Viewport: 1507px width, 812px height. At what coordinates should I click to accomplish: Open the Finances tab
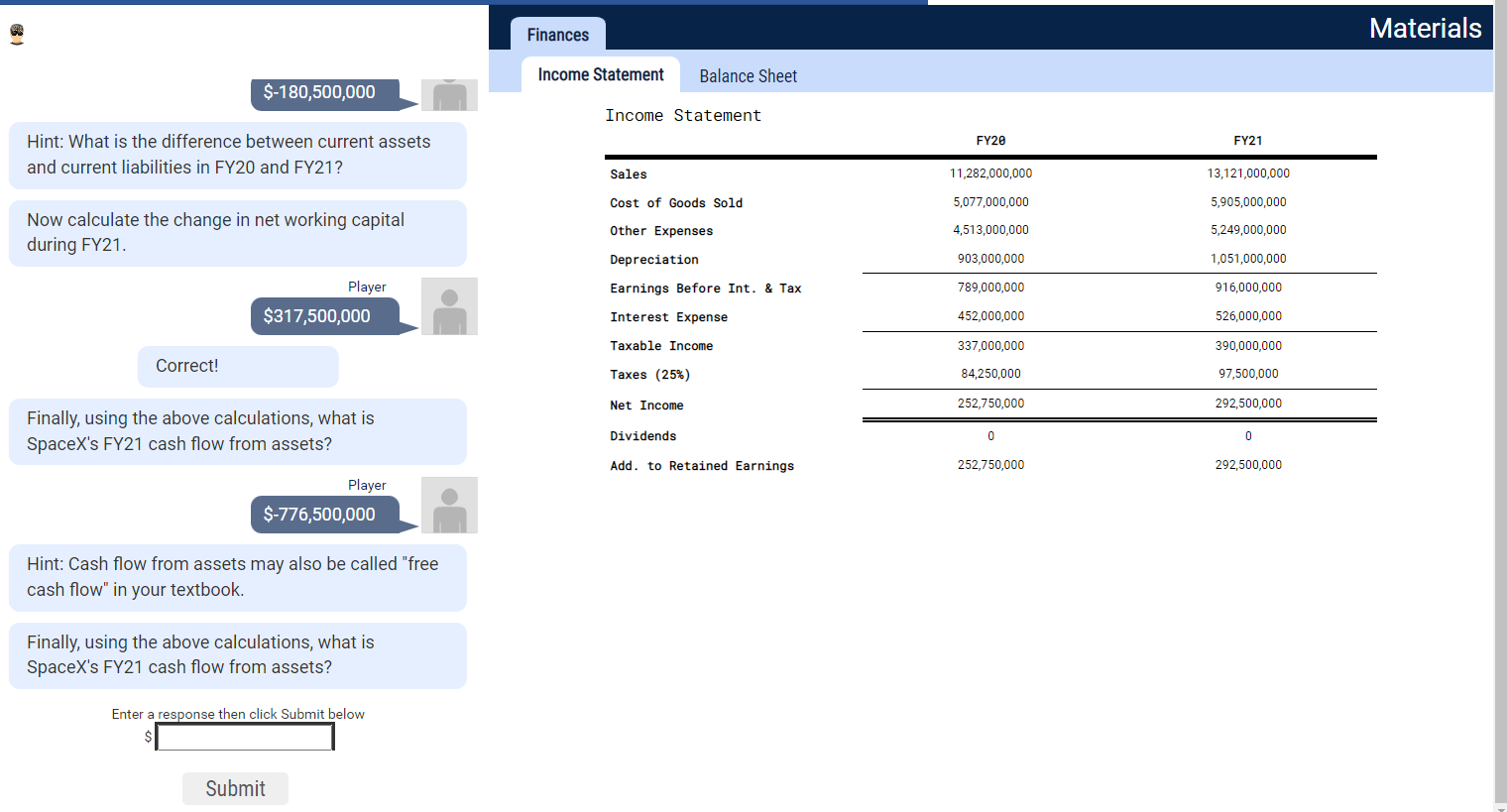point(558,35)
